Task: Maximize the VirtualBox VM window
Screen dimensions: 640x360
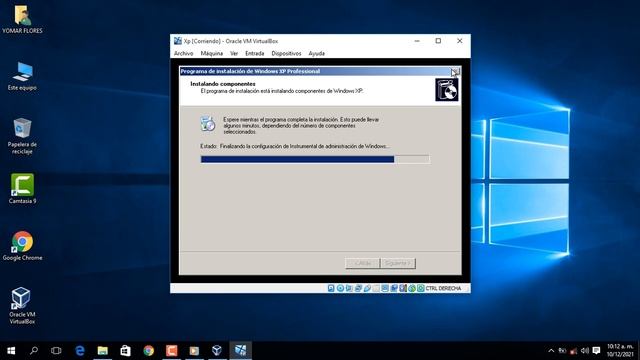Action: point(438,41)
